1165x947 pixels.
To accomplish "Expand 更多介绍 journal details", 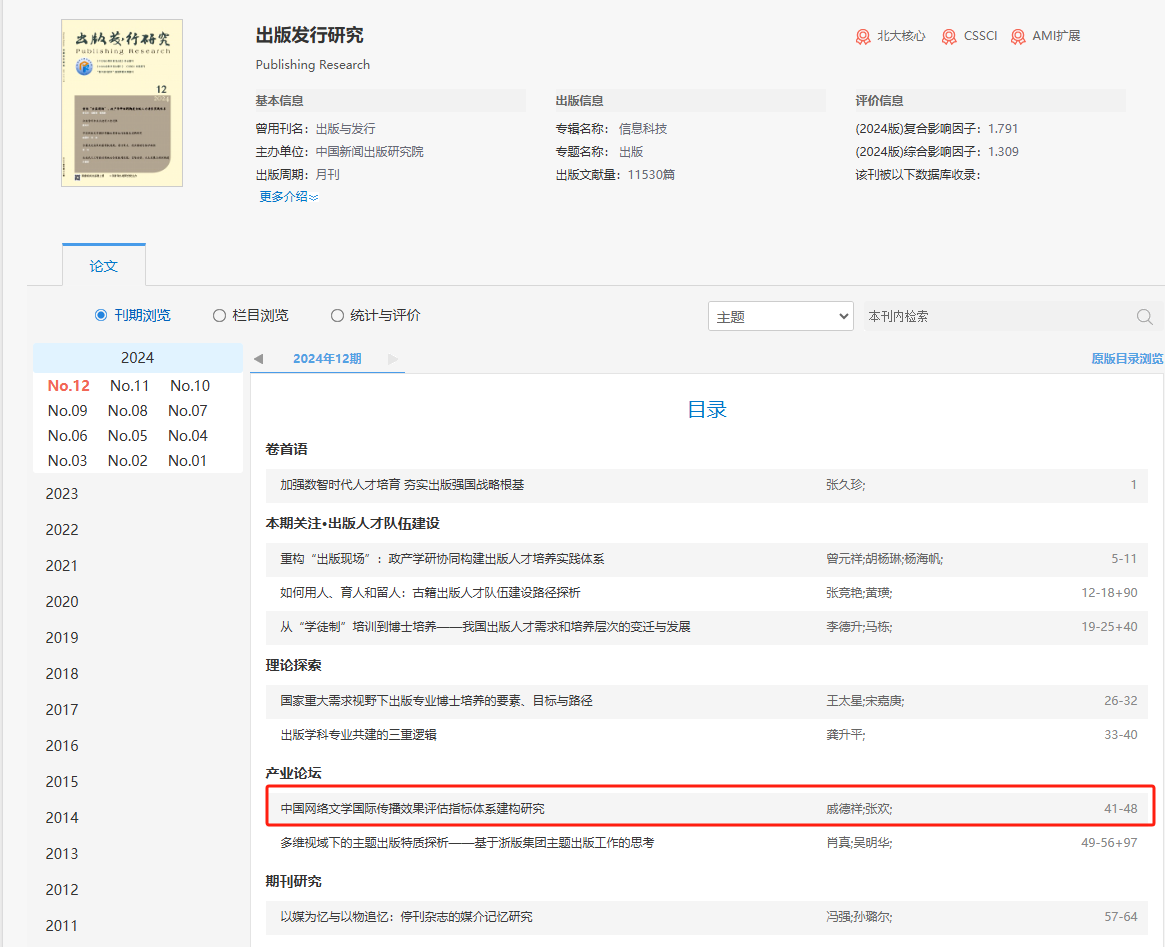I will tap(288, 197).
